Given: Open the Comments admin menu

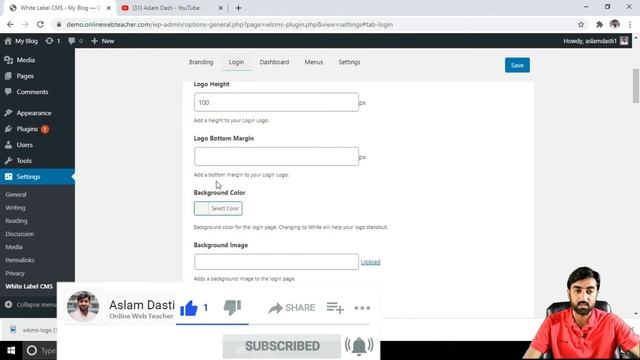Looking at the screenshot, I should 32,92.
